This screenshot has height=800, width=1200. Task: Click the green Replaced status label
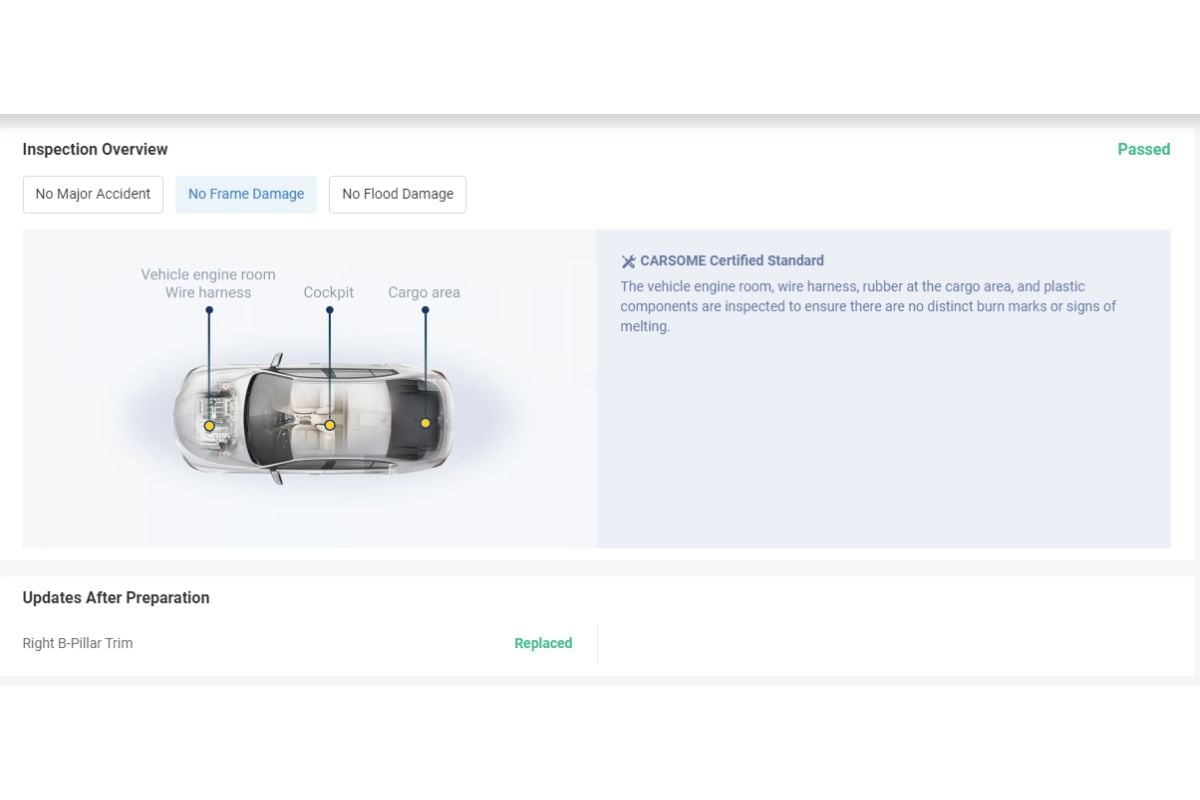coord(543,643)
